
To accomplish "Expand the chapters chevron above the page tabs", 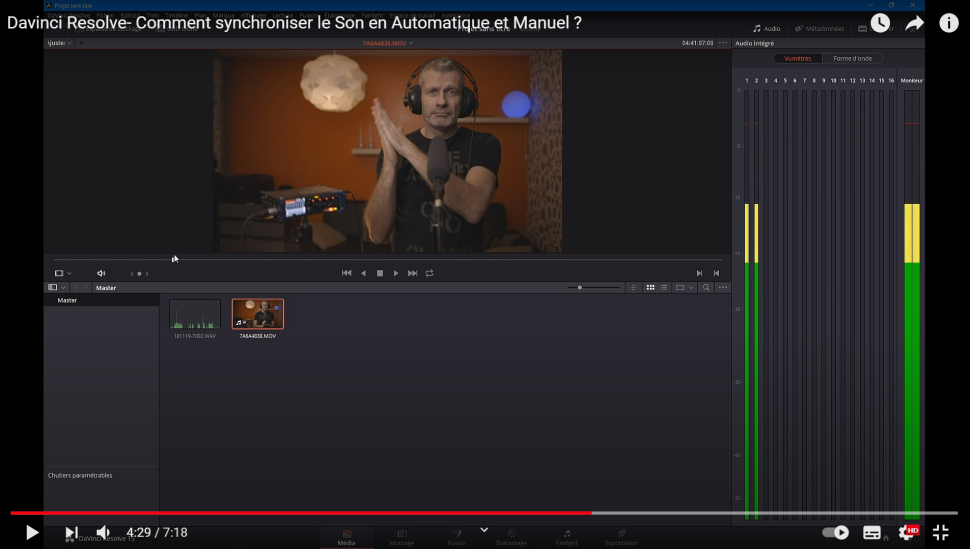I will coord(484,530).
